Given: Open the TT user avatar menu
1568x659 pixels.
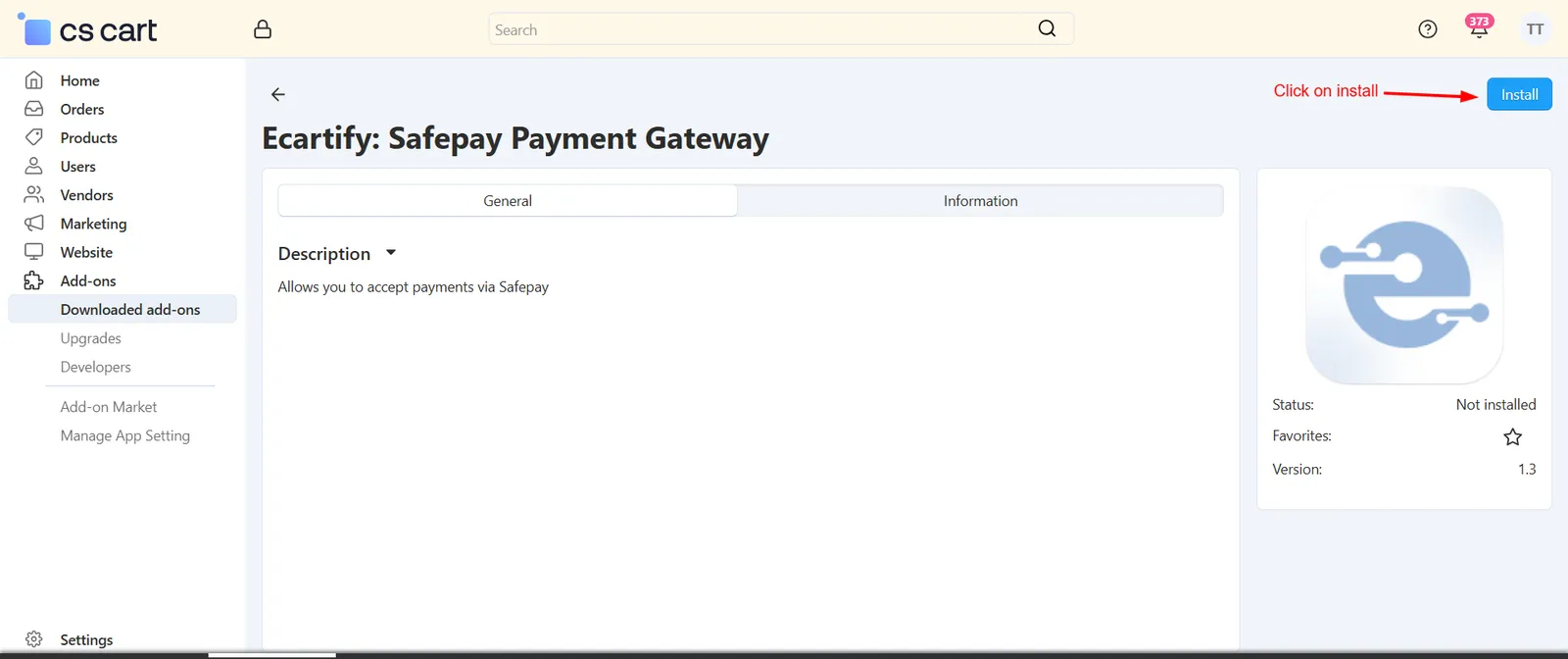Looking at the screenshot, I should [x=1535, y=29].
